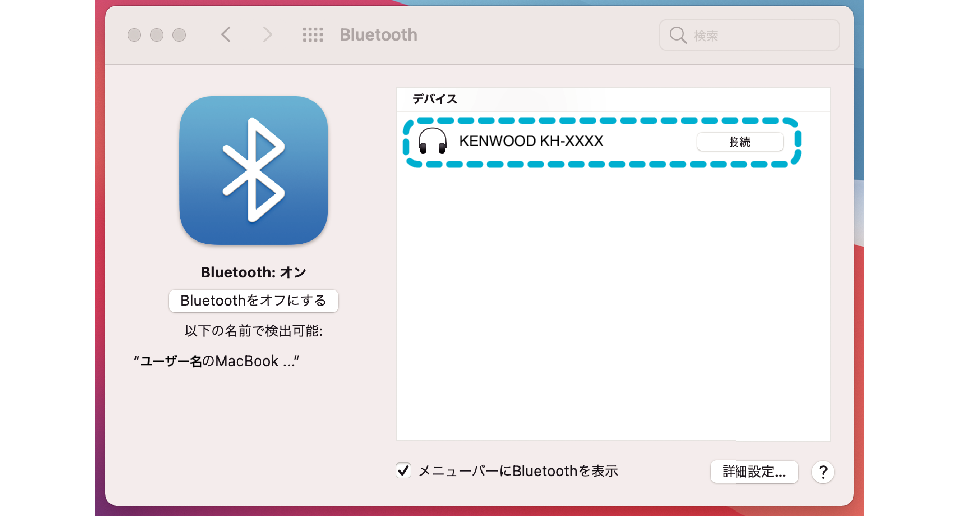Toggle メニューバーにBluetoothを表示 checkbox
Viewport: 958px width, 516px height.
coord(403,471)
